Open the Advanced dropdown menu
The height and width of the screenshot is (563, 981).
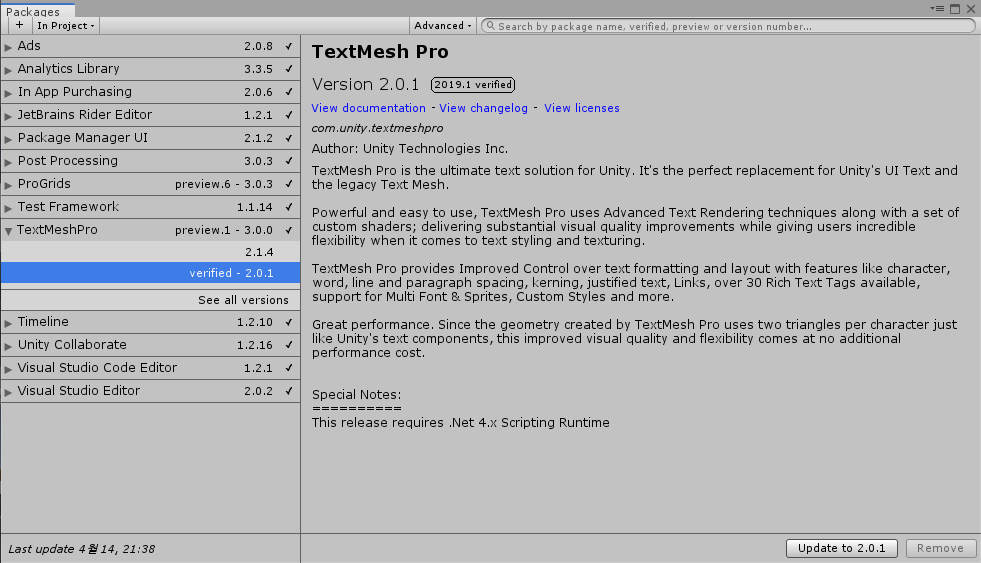(442, 26)
